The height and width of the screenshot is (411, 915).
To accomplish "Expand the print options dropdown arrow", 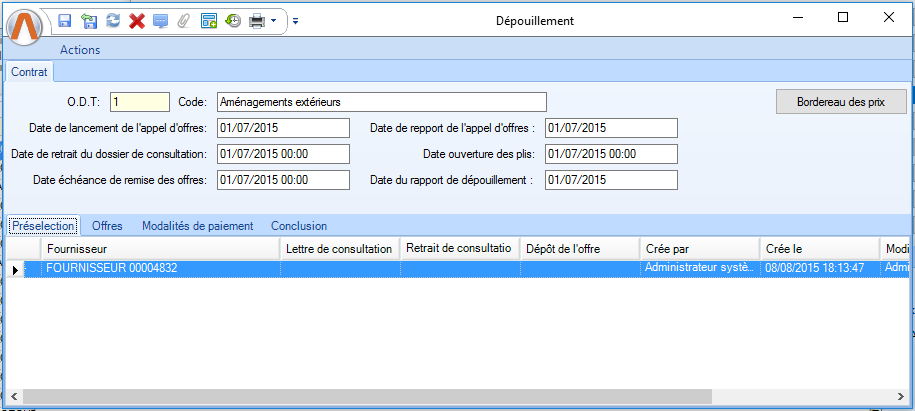I will (273, 20).
